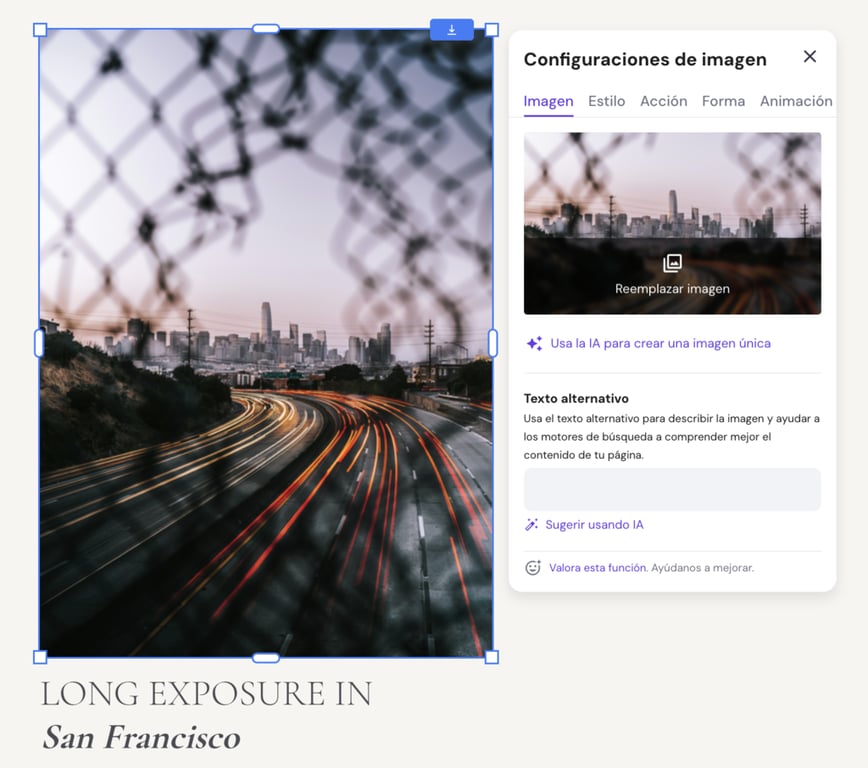Click the bottom-center resize handle of the image
This screenshot has height=768, width=868.
(265, 657)
